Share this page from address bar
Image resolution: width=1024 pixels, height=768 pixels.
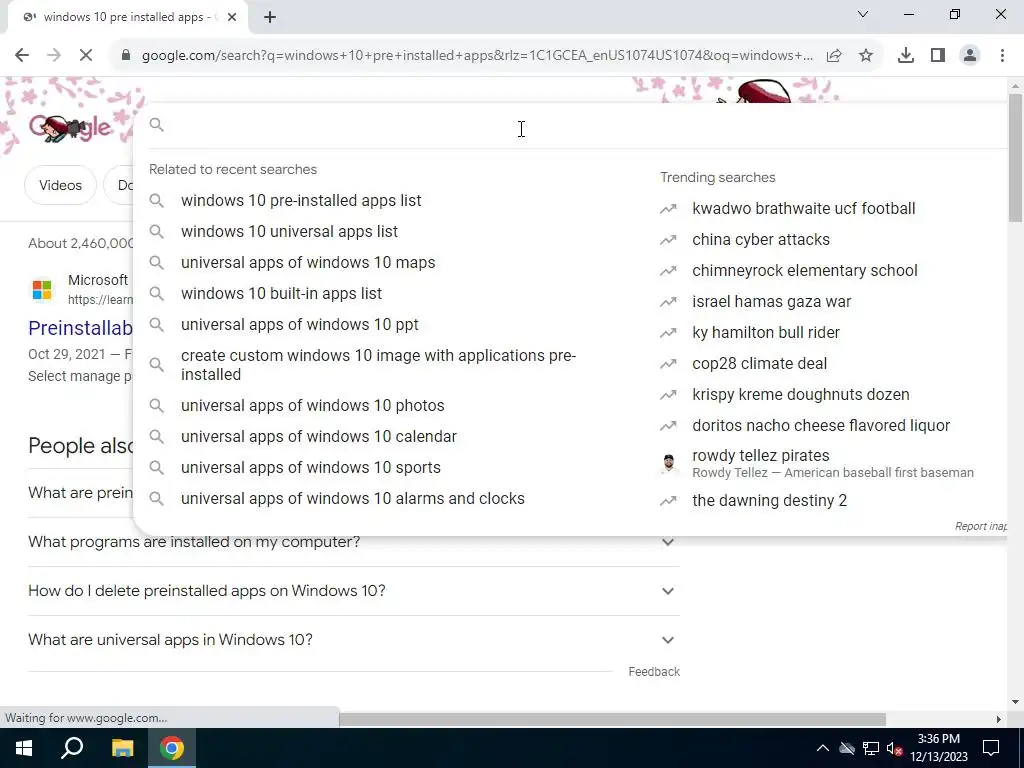point(834,56)
